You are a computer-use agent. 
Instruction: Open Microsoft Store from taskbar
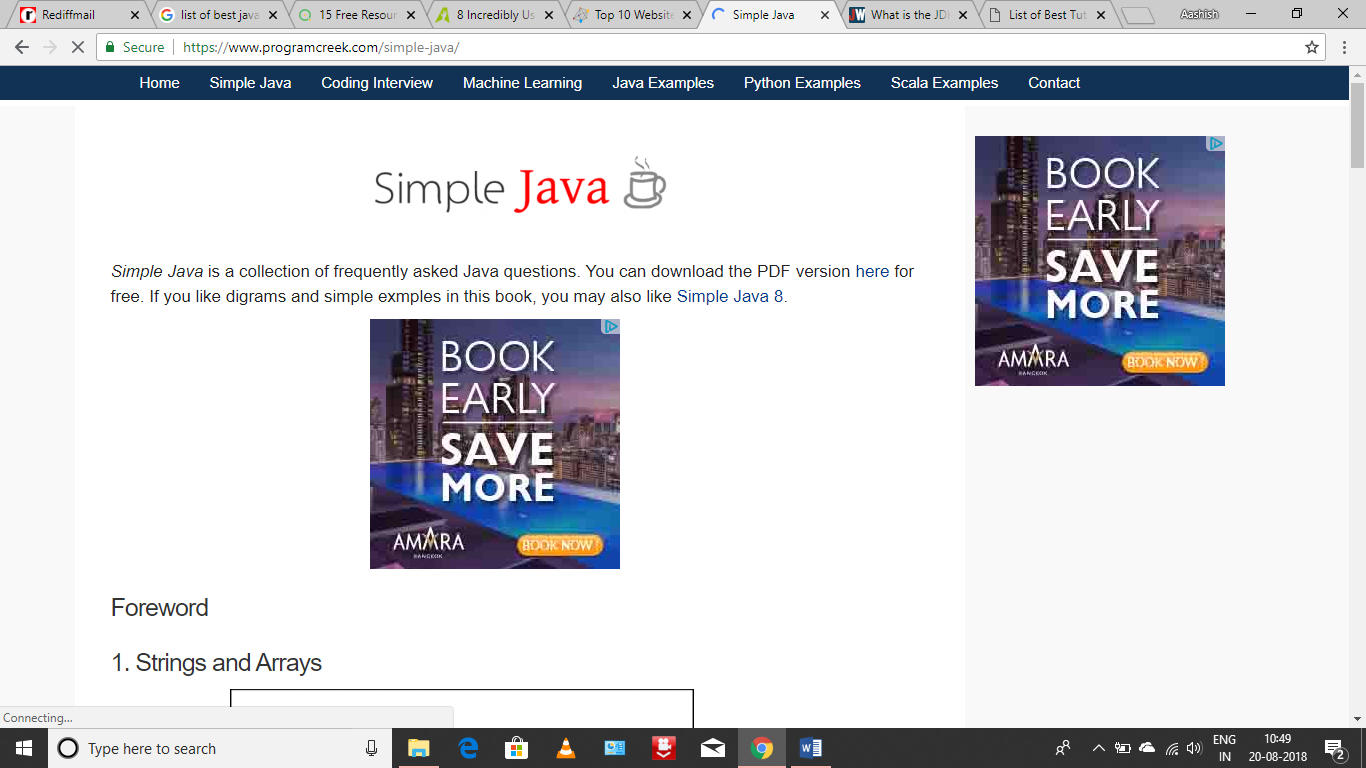[x=516, y=748]
